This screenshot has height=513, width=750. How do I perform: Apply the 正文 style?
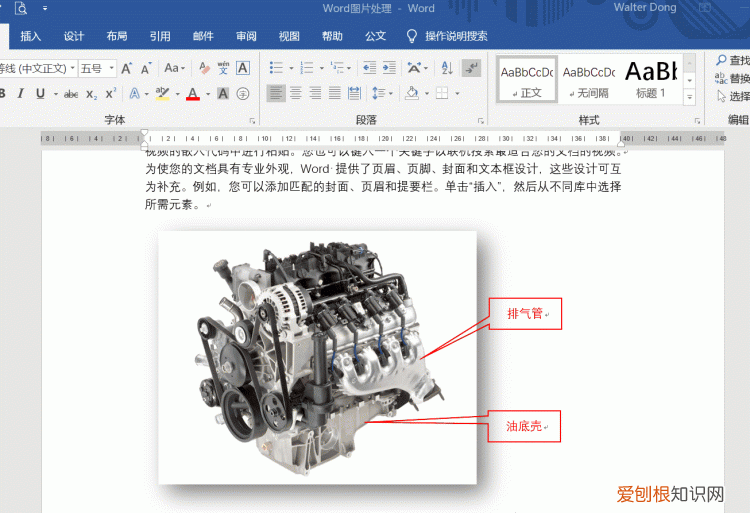(527, 79)
